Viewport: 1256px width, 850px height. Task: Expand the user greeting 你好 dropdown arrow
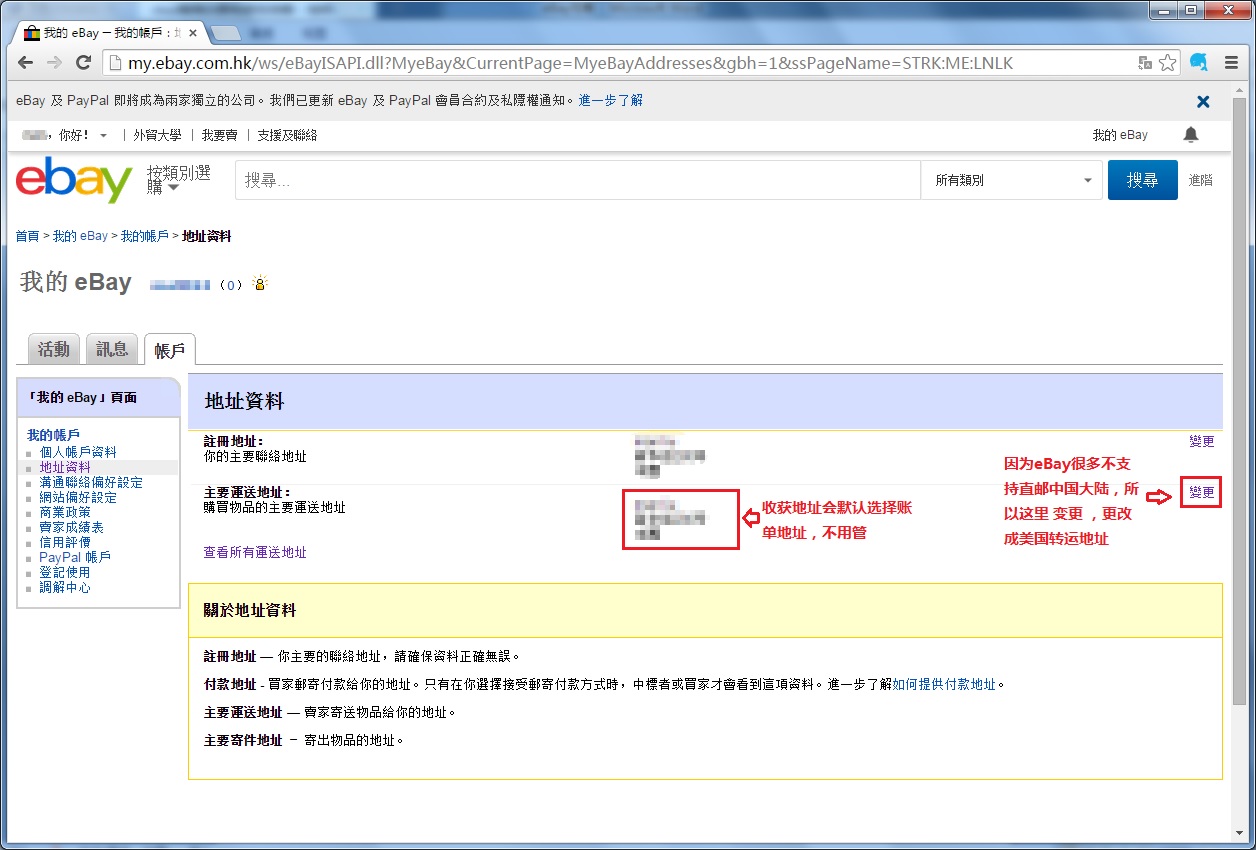pos(103,136)
